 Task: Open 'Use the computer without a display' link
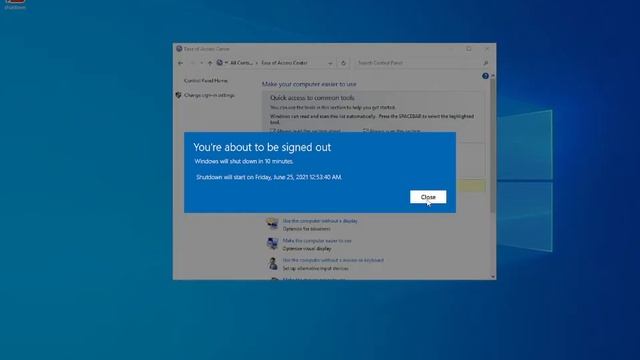(x=320, y=221)
